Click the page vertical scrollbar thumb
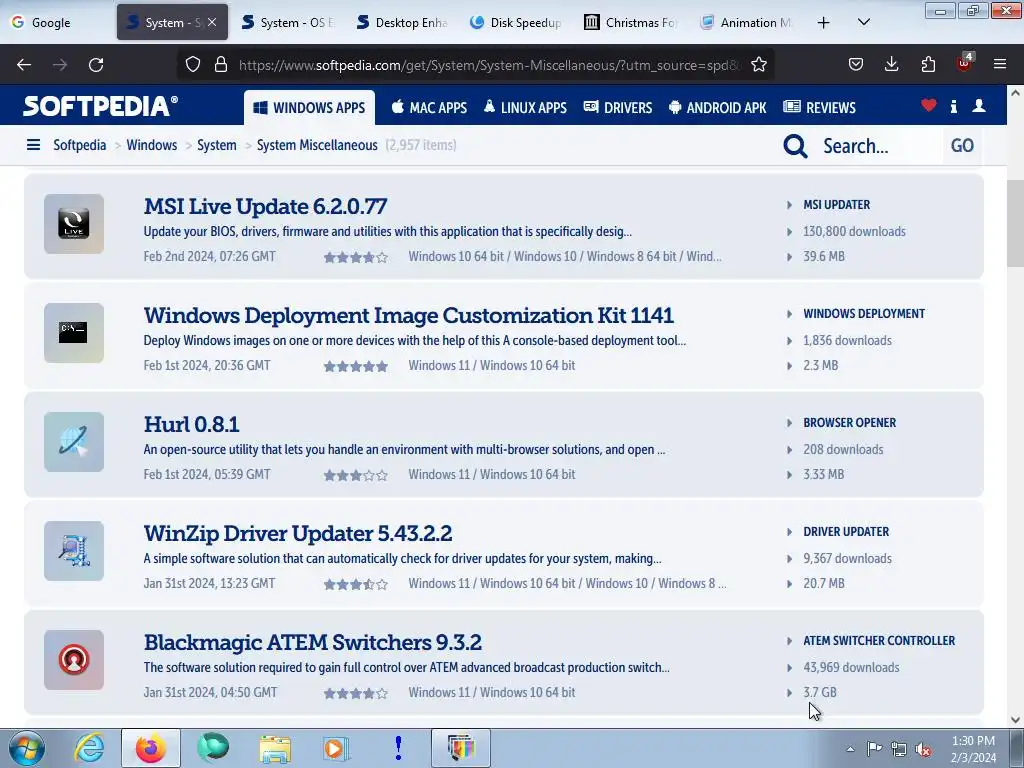This screenshot has width=1024, height=768. [1015, 222]
